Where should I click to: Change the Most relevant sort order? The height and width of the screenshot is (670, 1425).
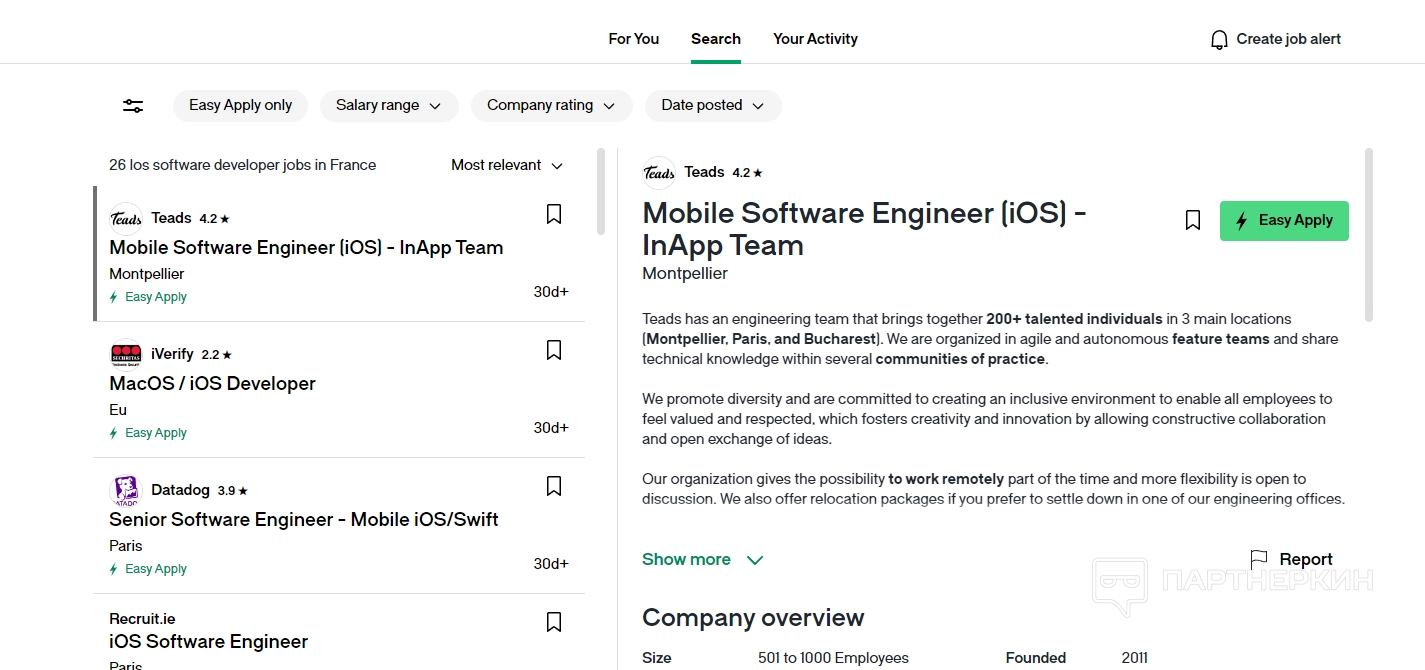[507, 165]
